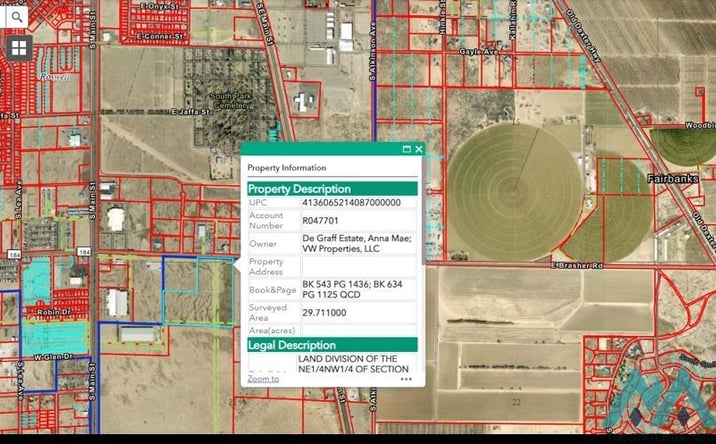Select owner text De Graff Estate
Screen dimensions: 716x444
click(x=333, y=238)
